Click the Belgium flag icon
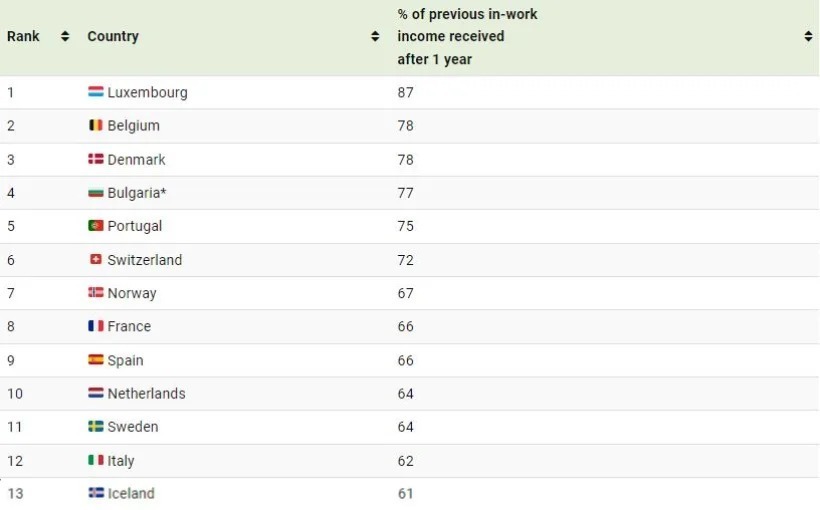Screen dimensions: 820x510 point(96,125)
